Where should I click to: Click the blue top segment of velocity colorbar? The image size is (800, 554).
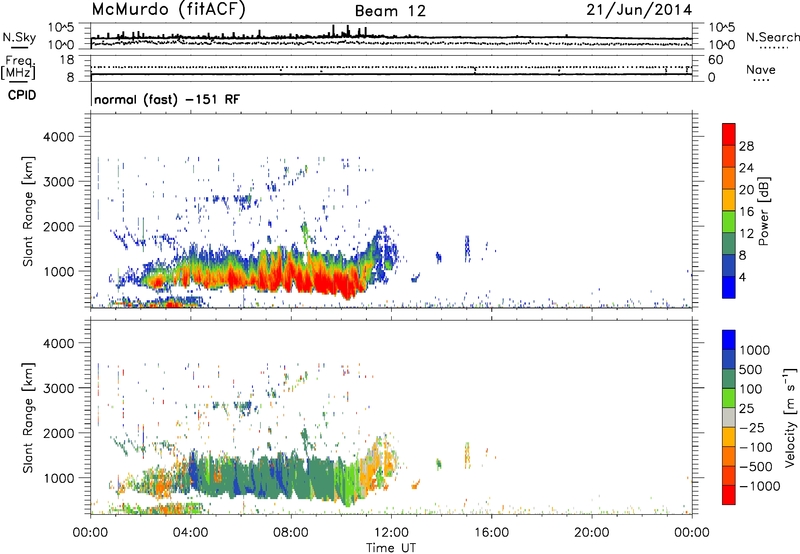pos(729,340)
